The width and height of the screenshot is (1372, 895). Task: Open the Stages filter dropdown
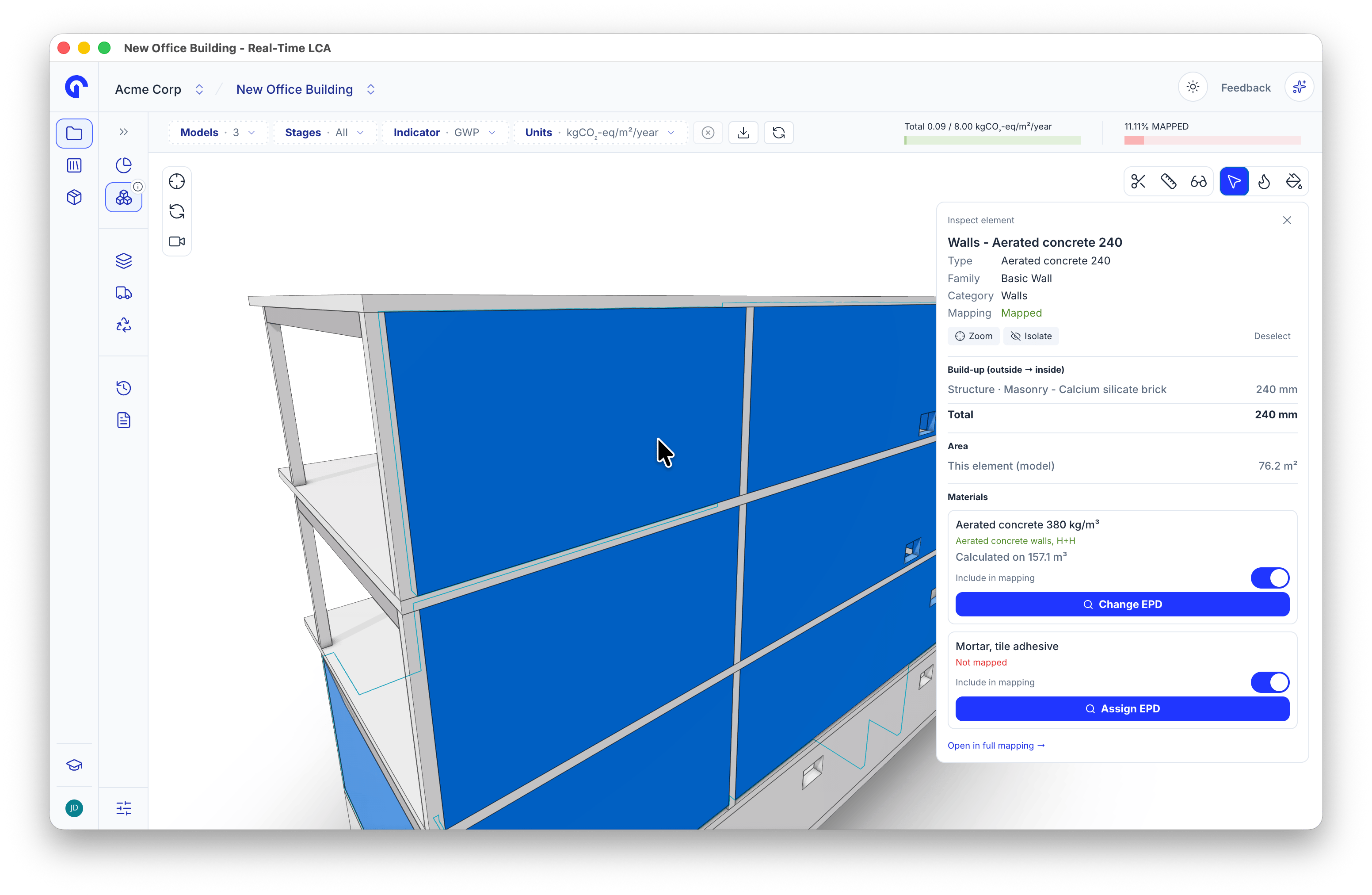coord(324,133)
